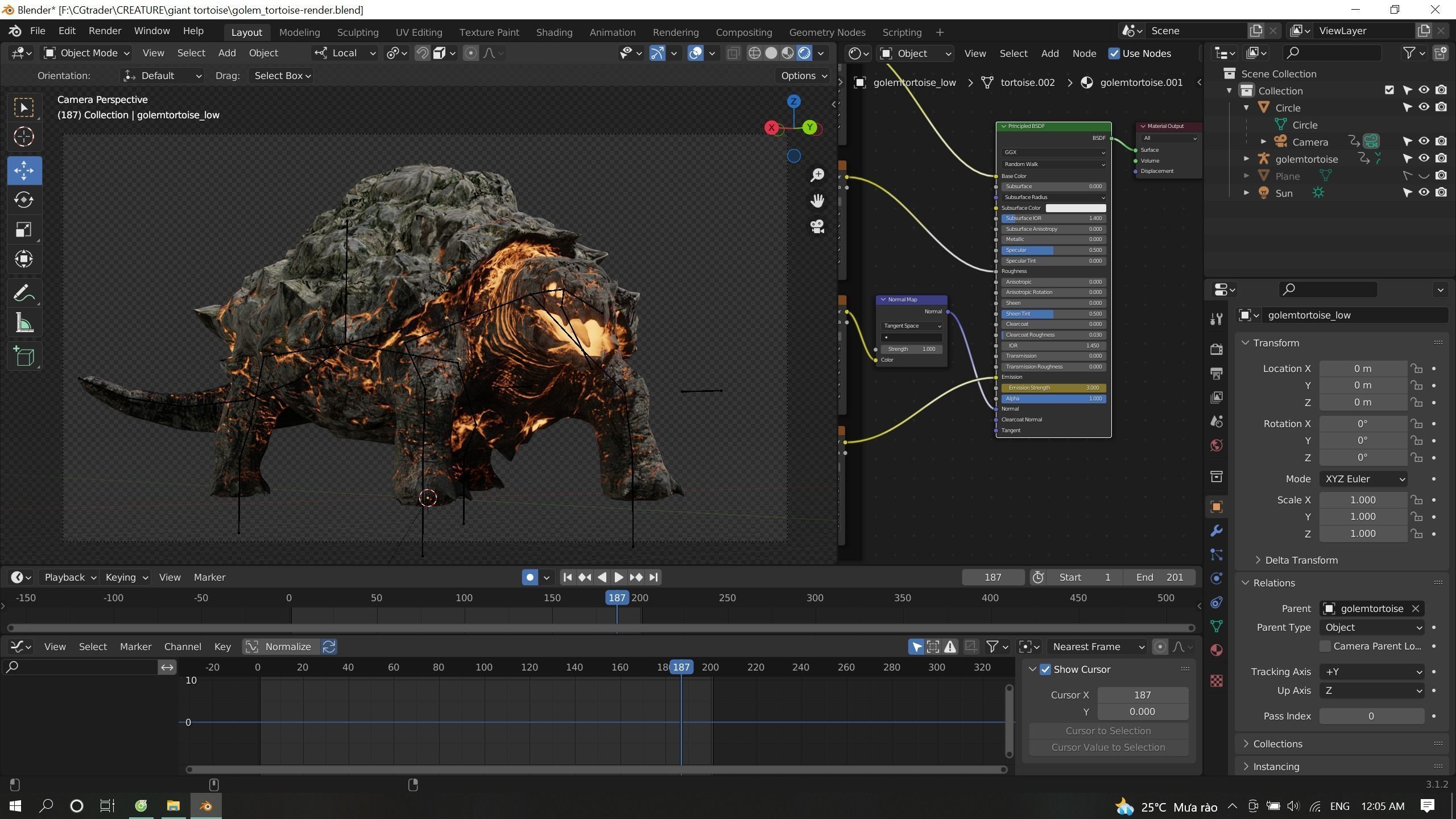Screen dimensions: 1456x819
Task: Toggle the Use Nodes checkbox
Action: (x=1114, y=53)
